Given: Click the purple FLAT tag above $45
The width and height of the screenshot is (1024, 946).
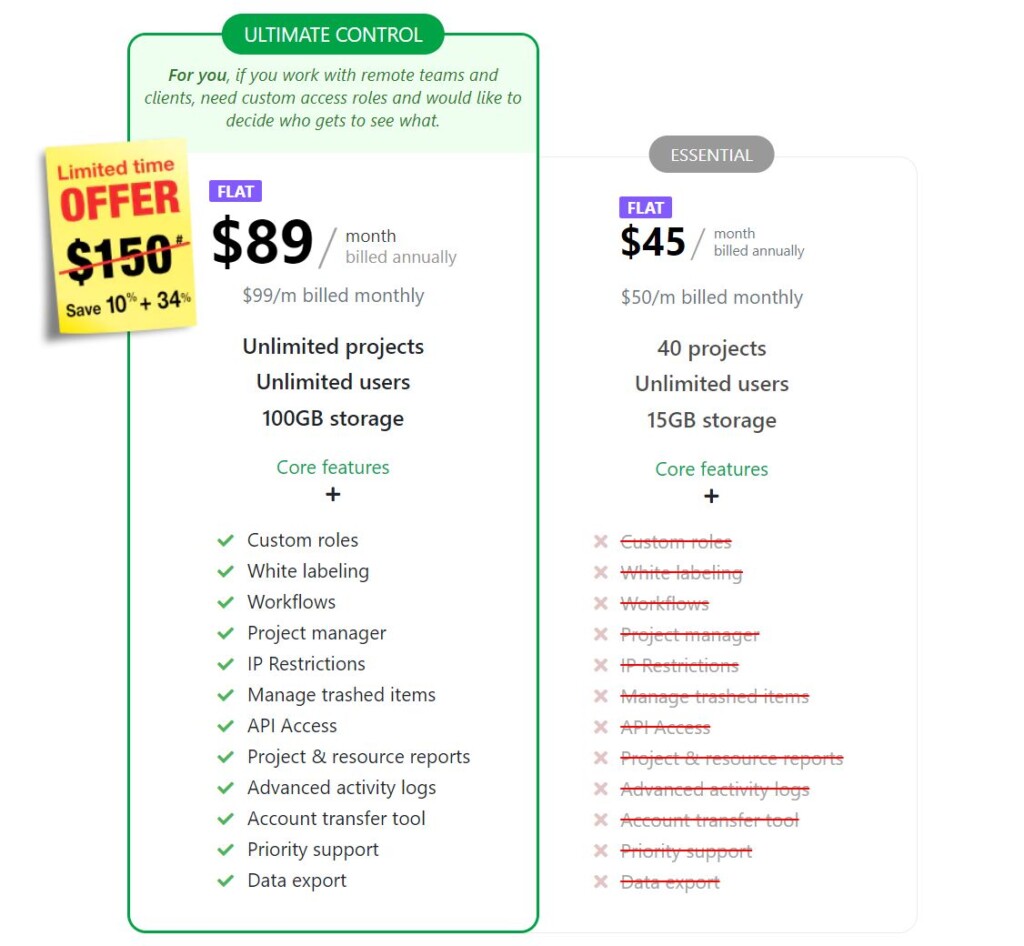Looking at the screenshot, I should [645, 208].
